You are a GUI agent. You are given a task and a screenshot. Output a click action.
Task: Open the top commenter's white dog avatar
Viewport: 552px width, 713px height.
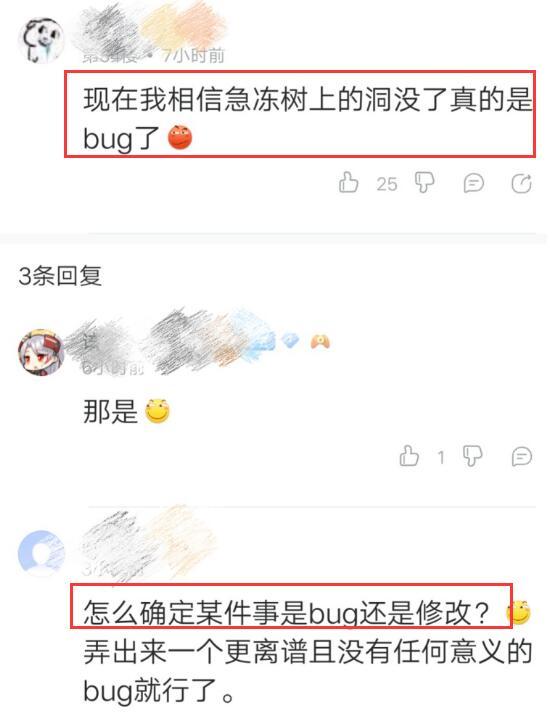coord(40,40)
